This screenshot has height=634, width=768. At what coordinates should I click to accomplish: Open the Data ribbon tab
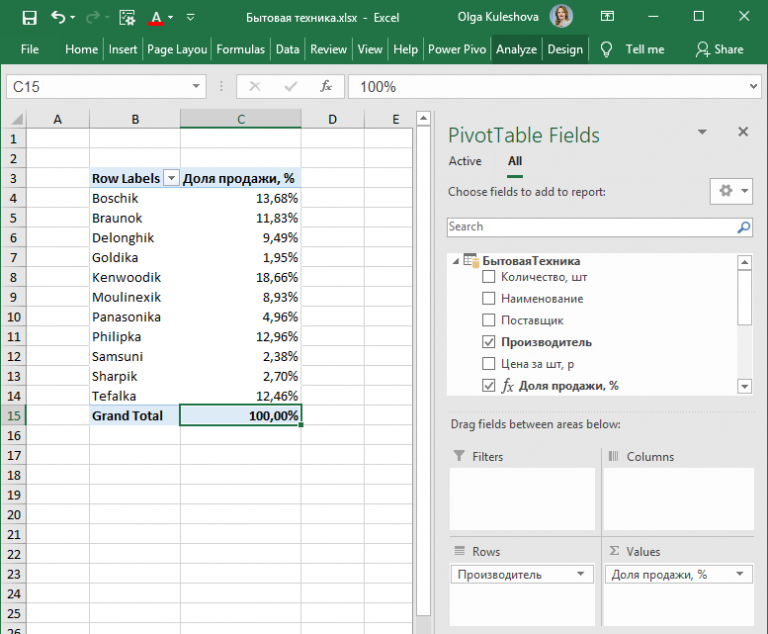pyautogui.click(x=288, y=49)
